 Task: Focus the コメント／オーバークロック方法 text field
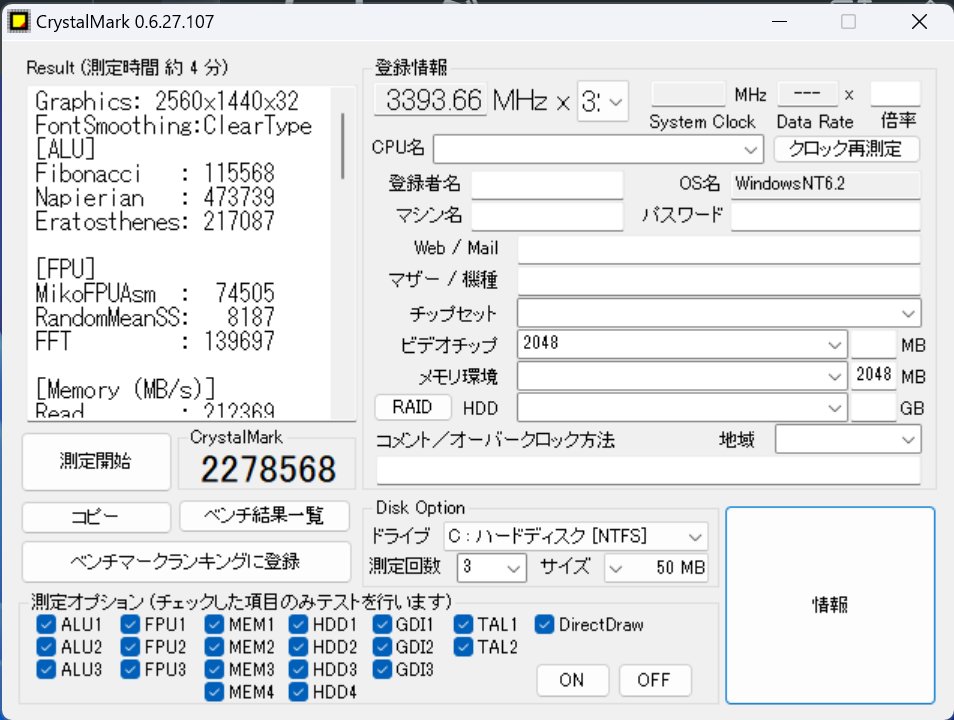pyautogui.click(x=648, y=470)
